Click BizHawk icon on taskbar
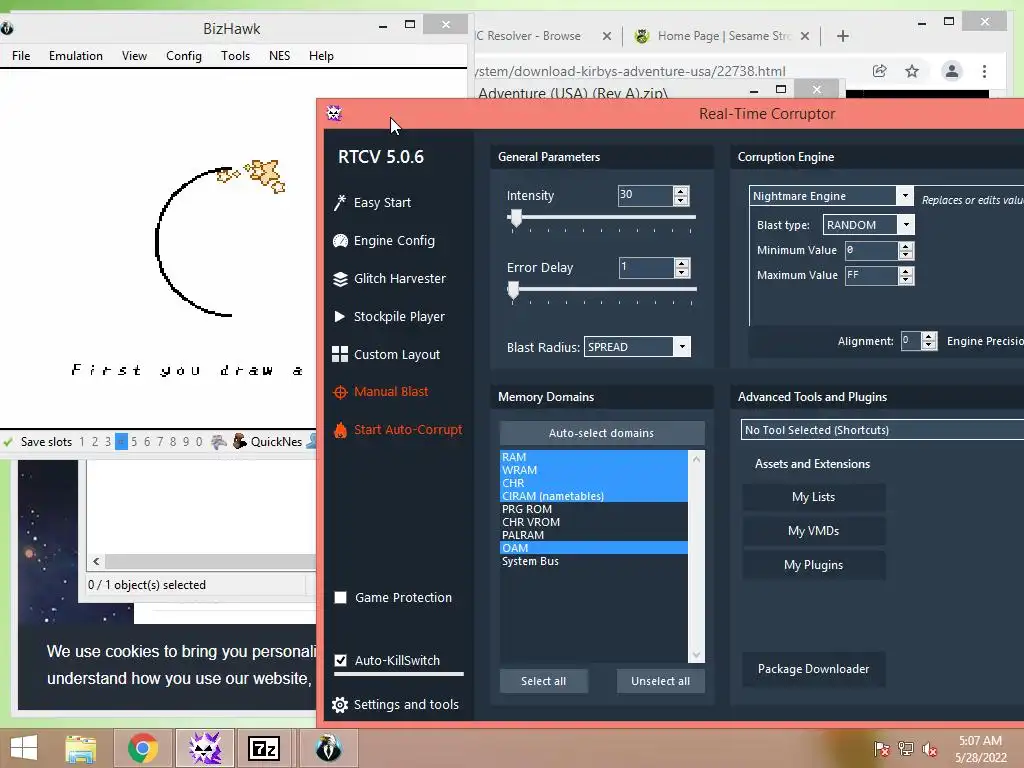Screen dimensions: 1024x768 point(328,748)
